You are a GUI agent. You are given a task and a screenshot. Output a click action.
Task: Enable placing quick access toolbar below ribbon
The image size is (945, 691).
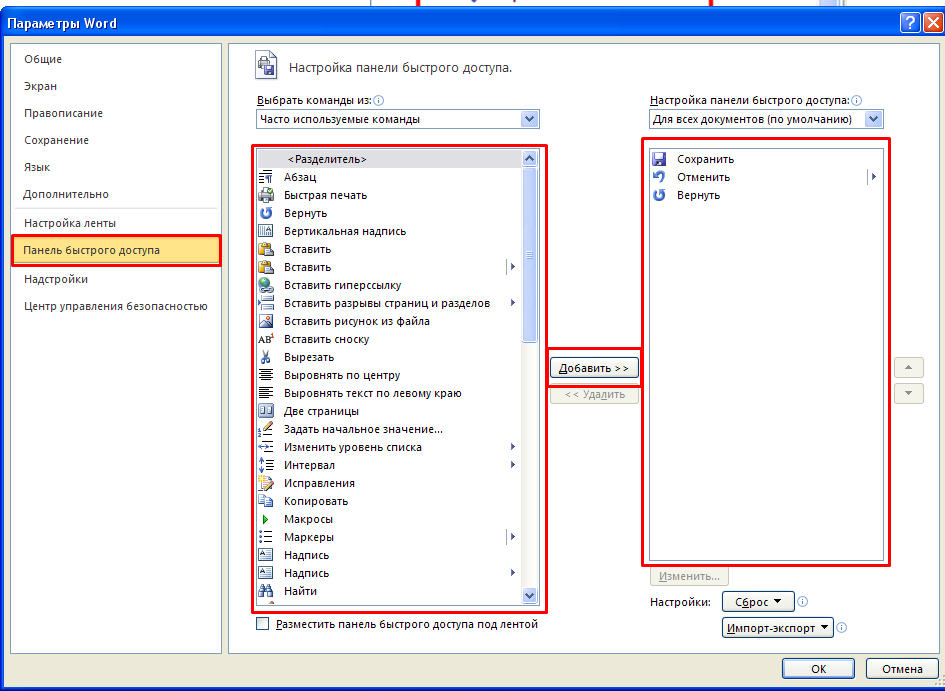pos(263,624)
